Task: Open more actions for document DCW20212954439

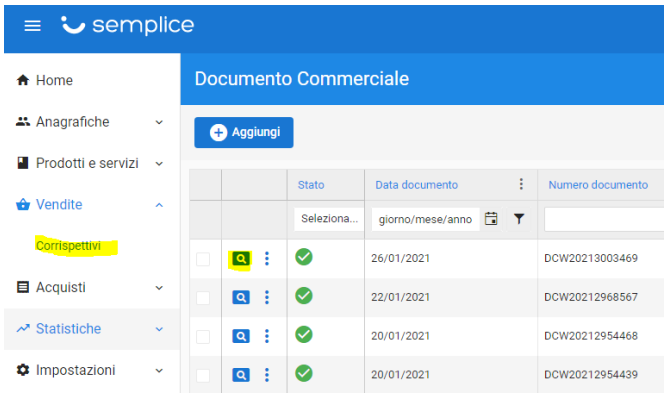Action: tap(267, 375)
